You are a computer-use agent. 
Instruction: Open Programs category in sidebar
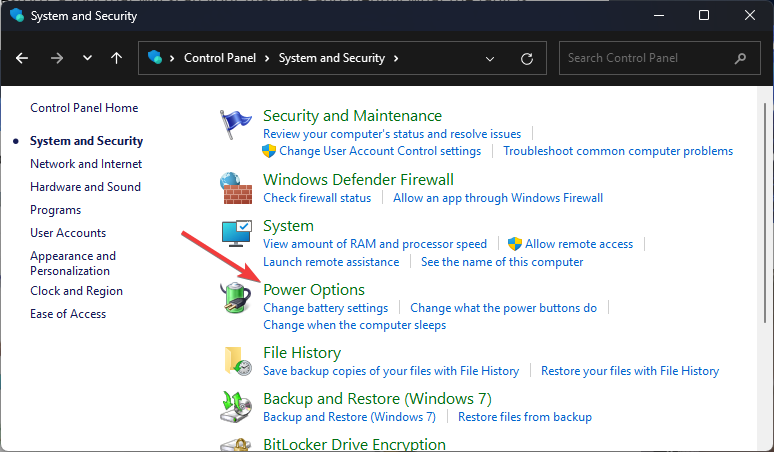[55, 210]
